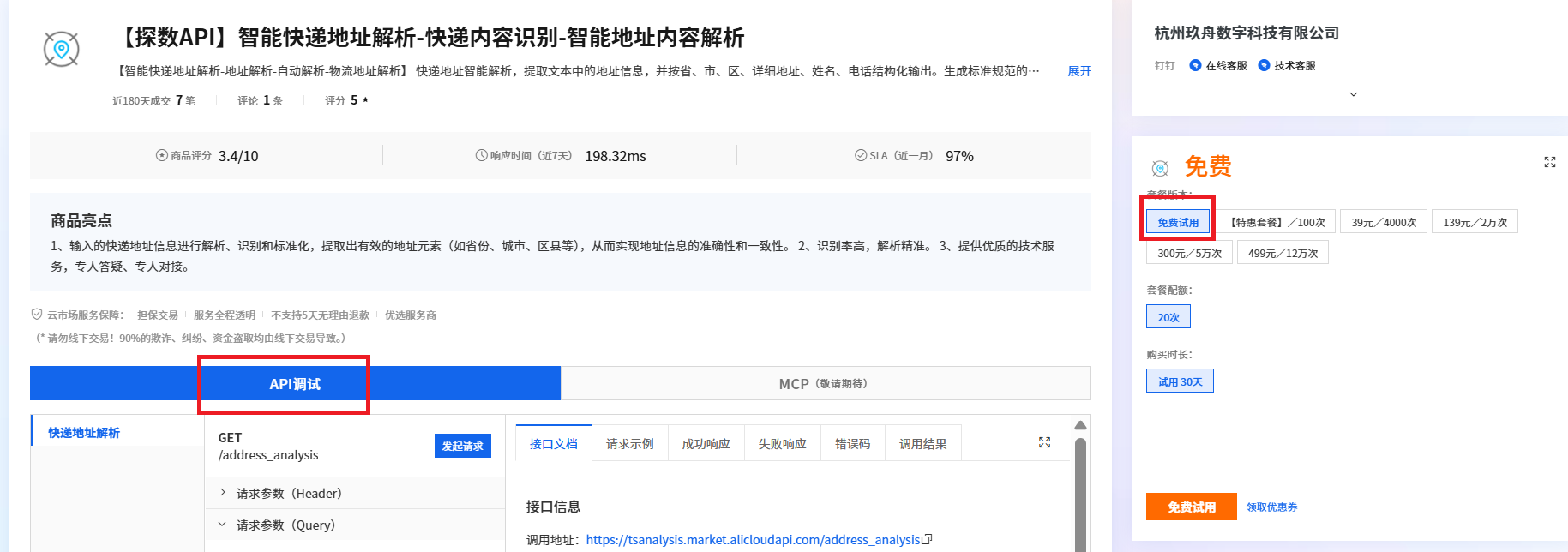
Task: Open the 失败响应 tab
Action: click(x=782, y=443)
